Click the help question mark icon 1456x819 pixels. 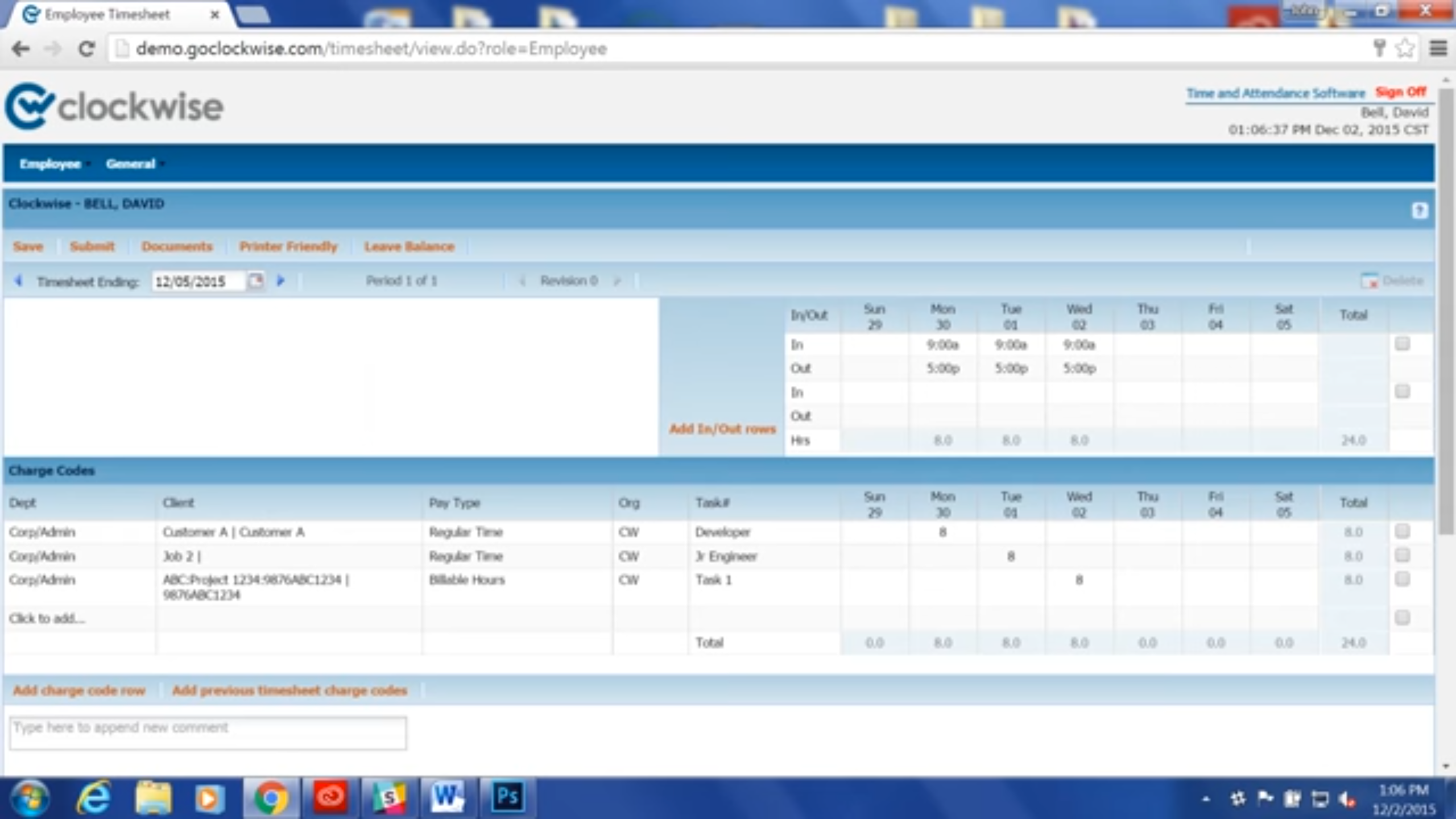1419,211
